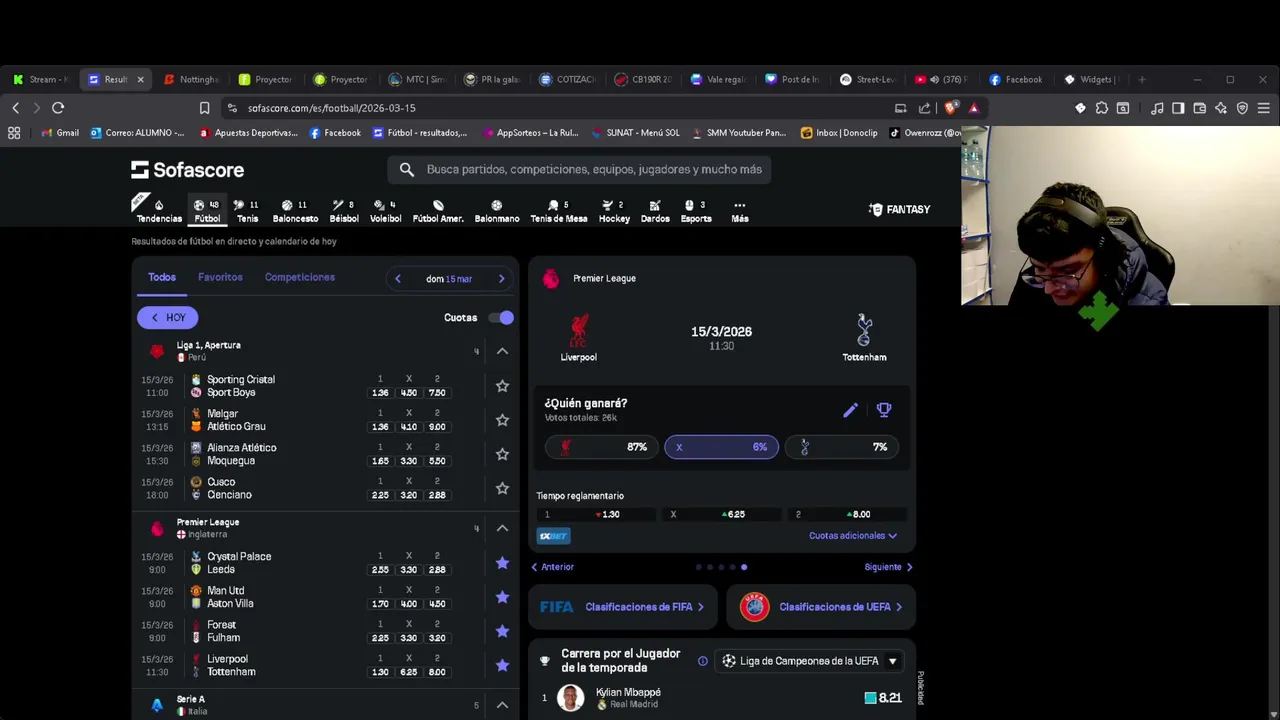
Task: Toggle the Cuotas switch
Action: coord(501,318)
